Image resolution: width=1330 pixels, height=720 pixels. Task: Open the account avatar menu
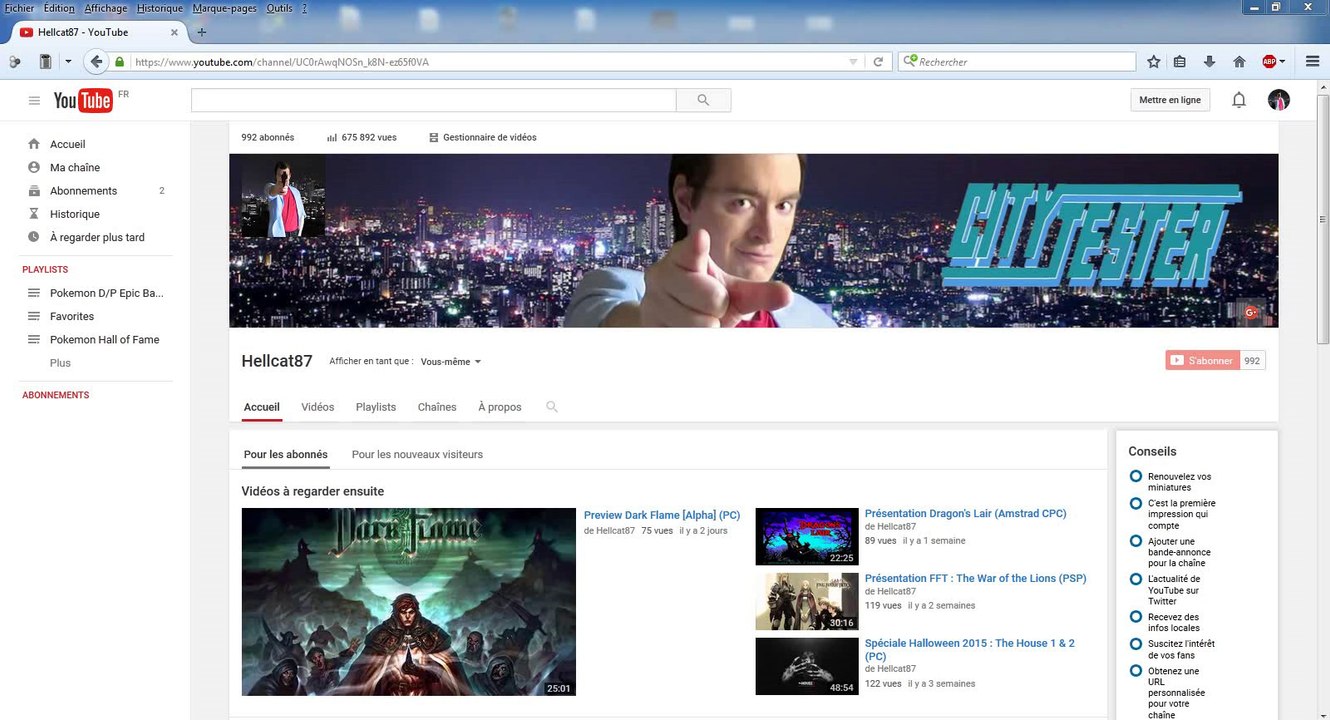[1278, 100]
